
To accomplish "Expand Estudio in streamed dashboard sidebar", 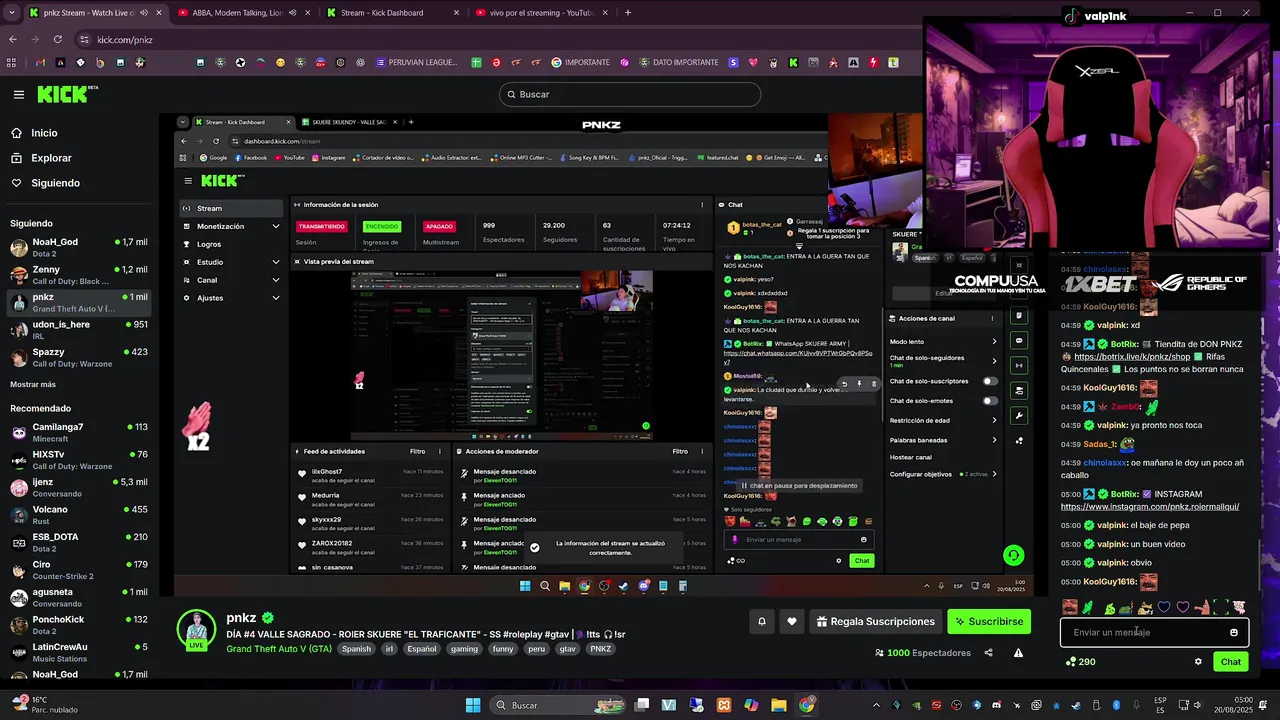I will 276,262.
